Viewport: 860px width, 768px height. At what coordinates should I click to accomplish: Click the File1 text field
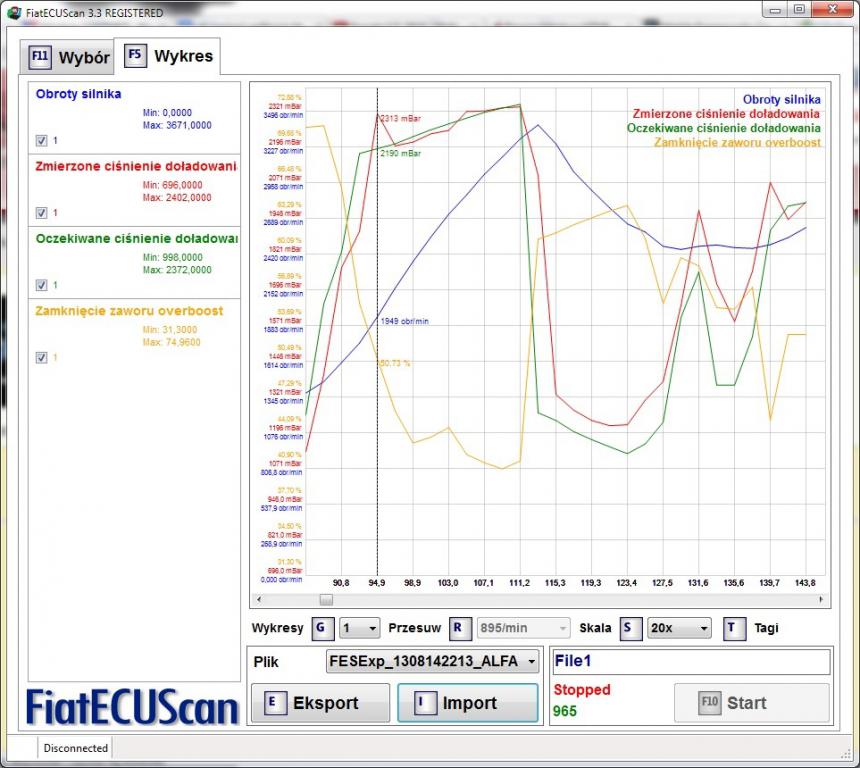pos(691,662)
